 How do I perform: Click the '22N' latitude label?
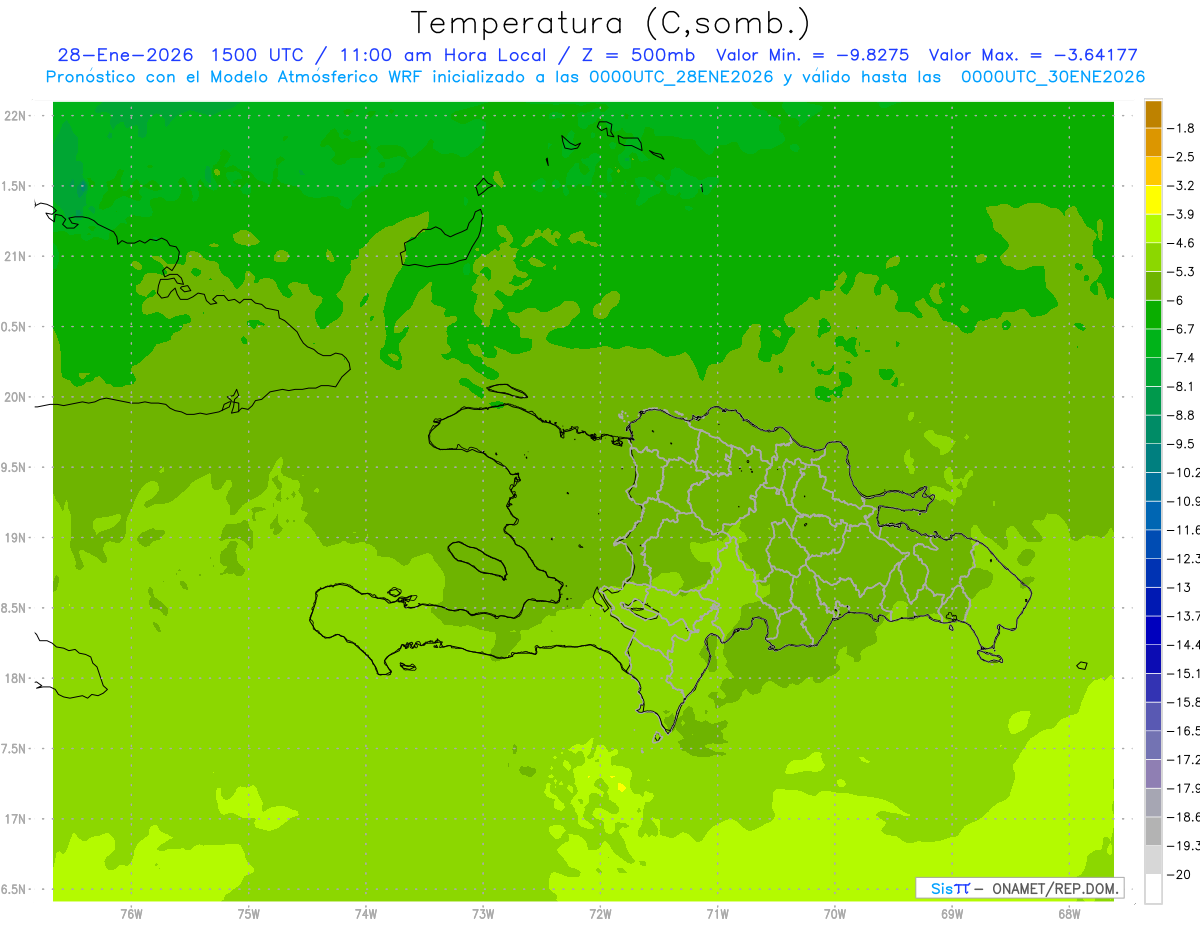(16, 116)
